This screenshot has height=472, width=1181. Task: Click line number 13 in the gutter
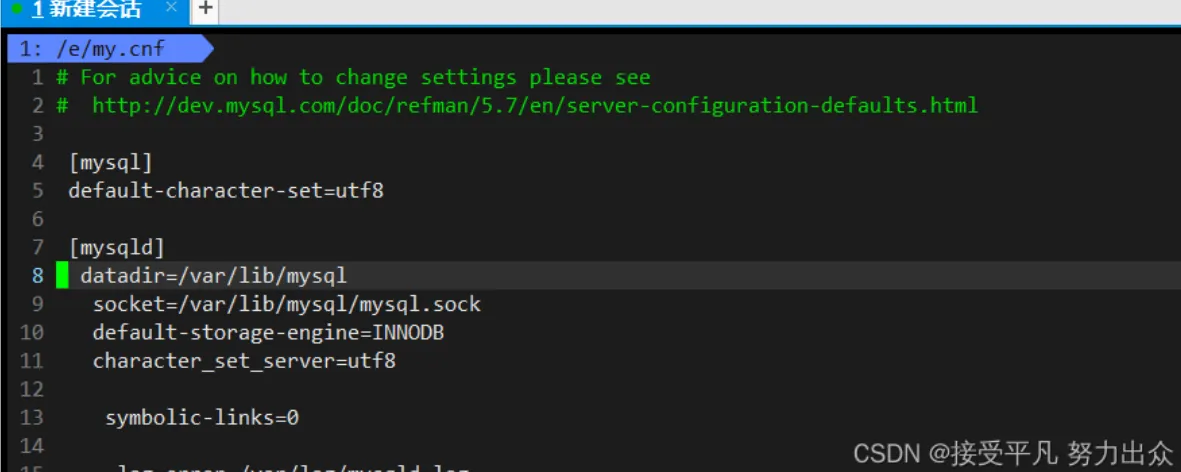pos(31,418)
